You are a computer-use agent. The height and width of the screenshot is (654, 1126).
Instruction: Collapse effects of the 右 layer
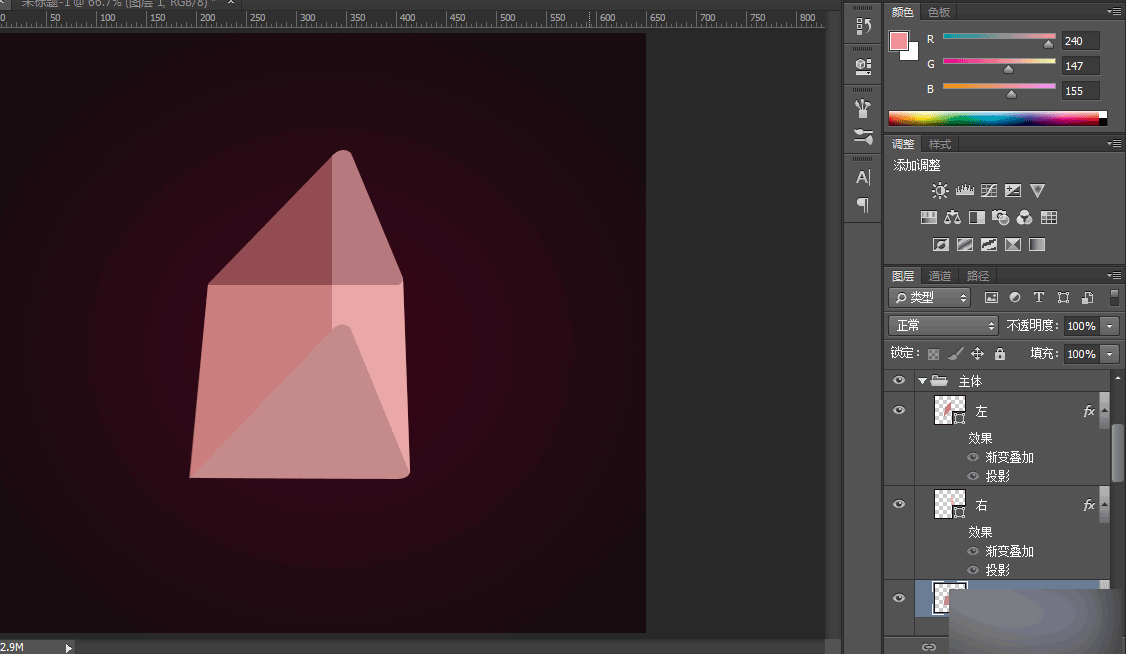point(1104,505)
